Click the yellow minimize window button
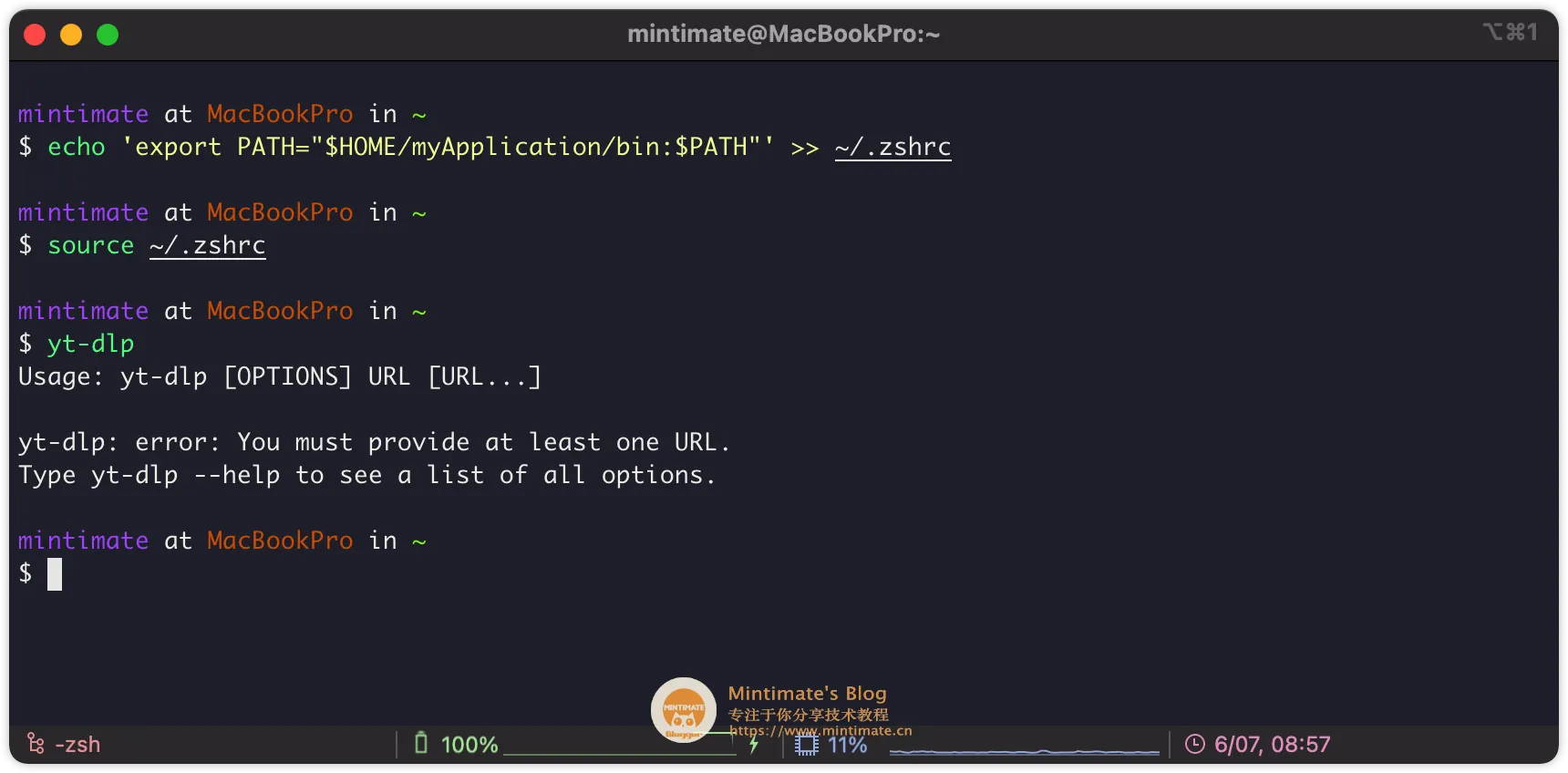 click(x=71, y=35)
